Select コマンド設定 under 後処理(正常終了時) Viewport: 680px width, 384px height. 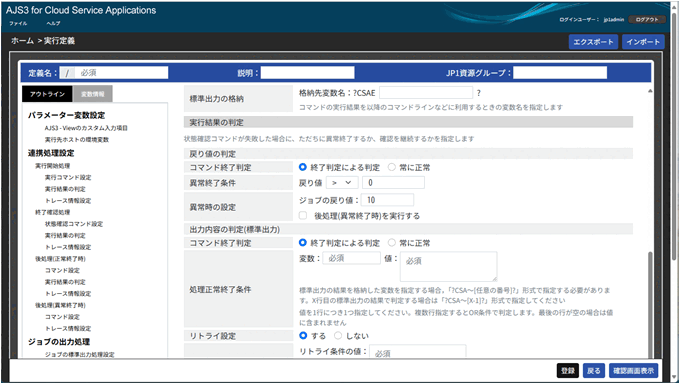click(62, 270)
